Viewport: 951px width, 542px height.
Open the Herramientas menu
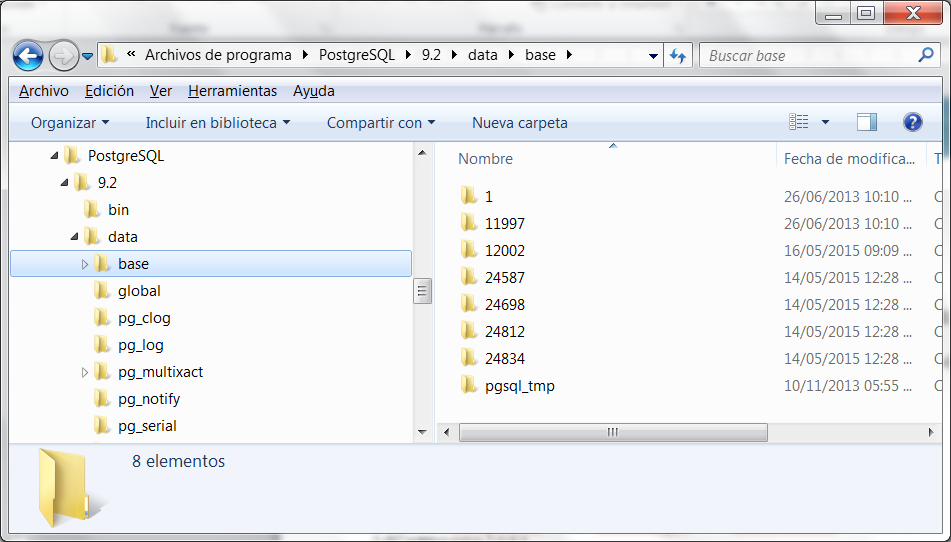point(232,91)
